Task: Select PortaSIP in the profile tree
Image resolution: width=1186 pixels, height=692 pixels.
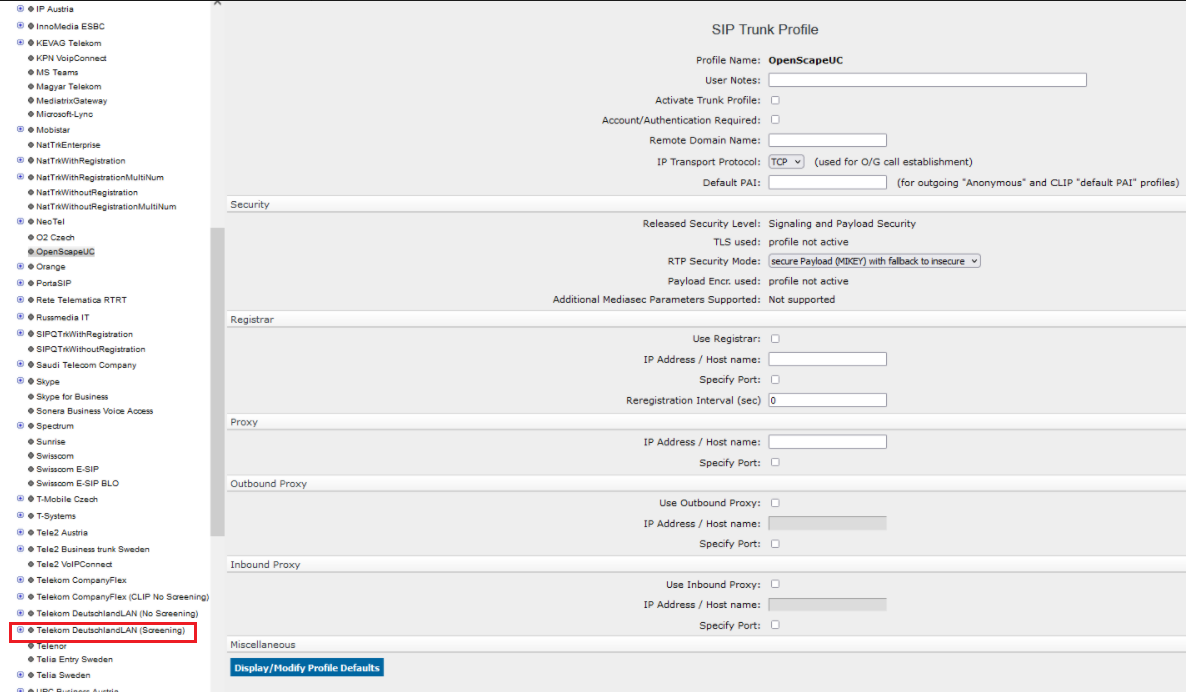Action: pos(54,284)
